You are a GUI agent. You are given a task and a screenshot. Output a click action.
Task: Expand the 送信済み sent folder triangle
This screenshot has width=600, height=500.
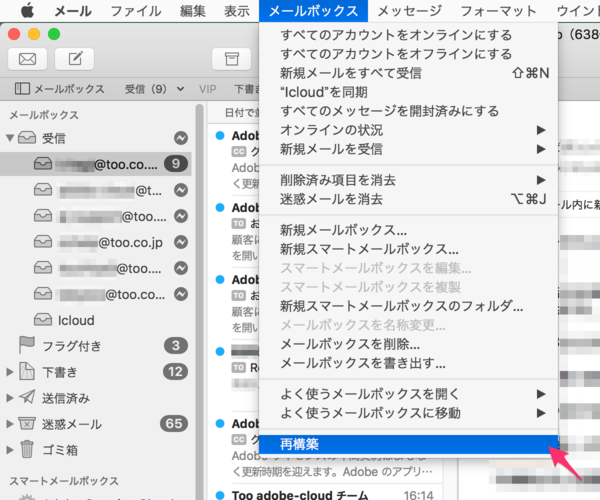11,398
